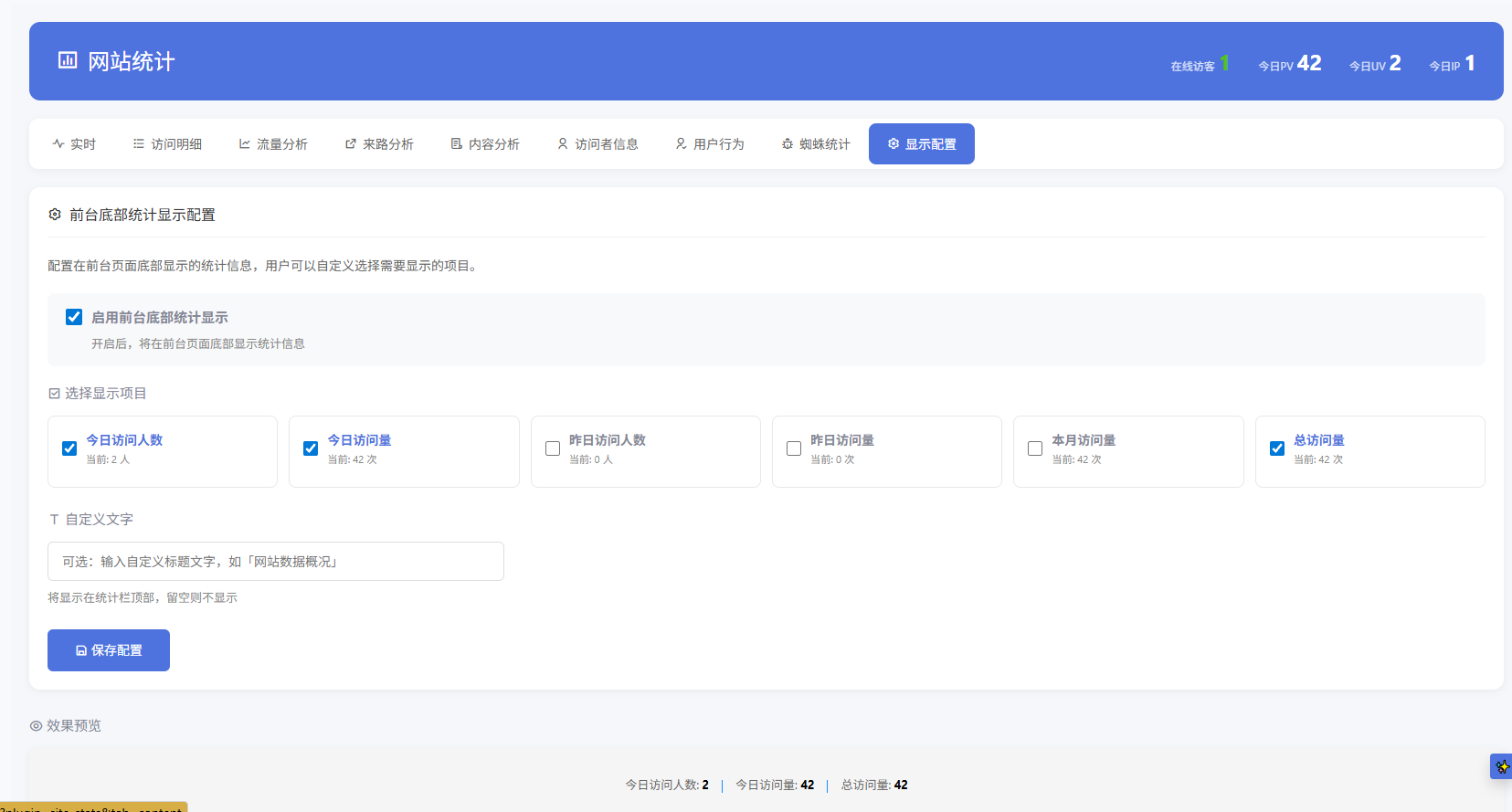Uncheck 今日访问量 checkbox
The width and height of the screenshot is (1512, 812).
[x=311, y=448]
